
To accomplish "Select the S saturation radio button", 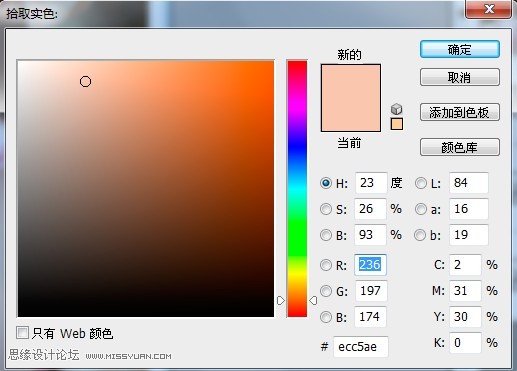I will pyautogui.click(x=326, y=209).
